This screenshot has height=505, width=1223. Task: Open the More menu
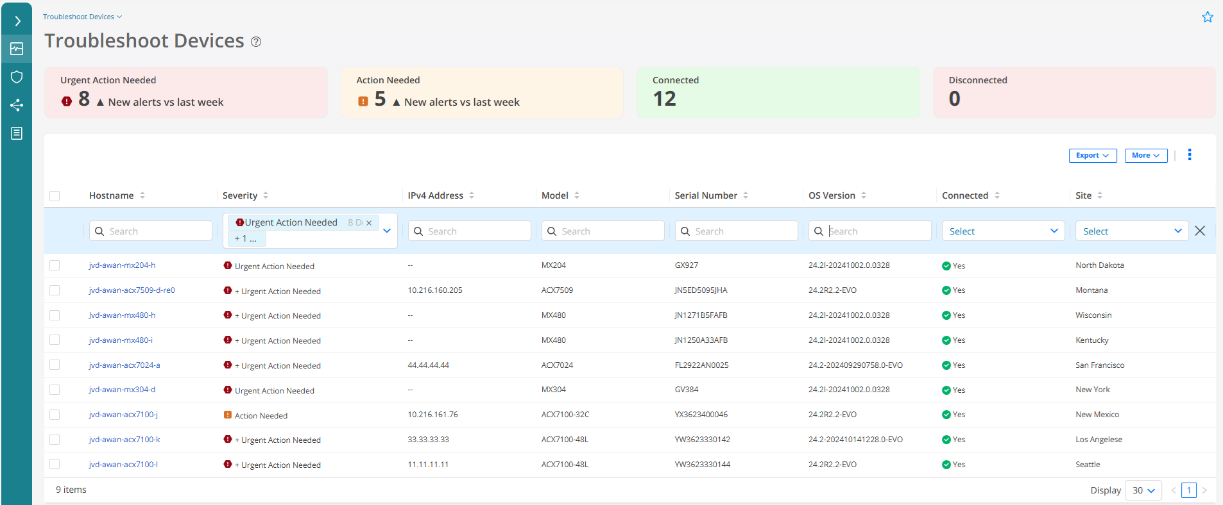click(x=1145, y=155)
